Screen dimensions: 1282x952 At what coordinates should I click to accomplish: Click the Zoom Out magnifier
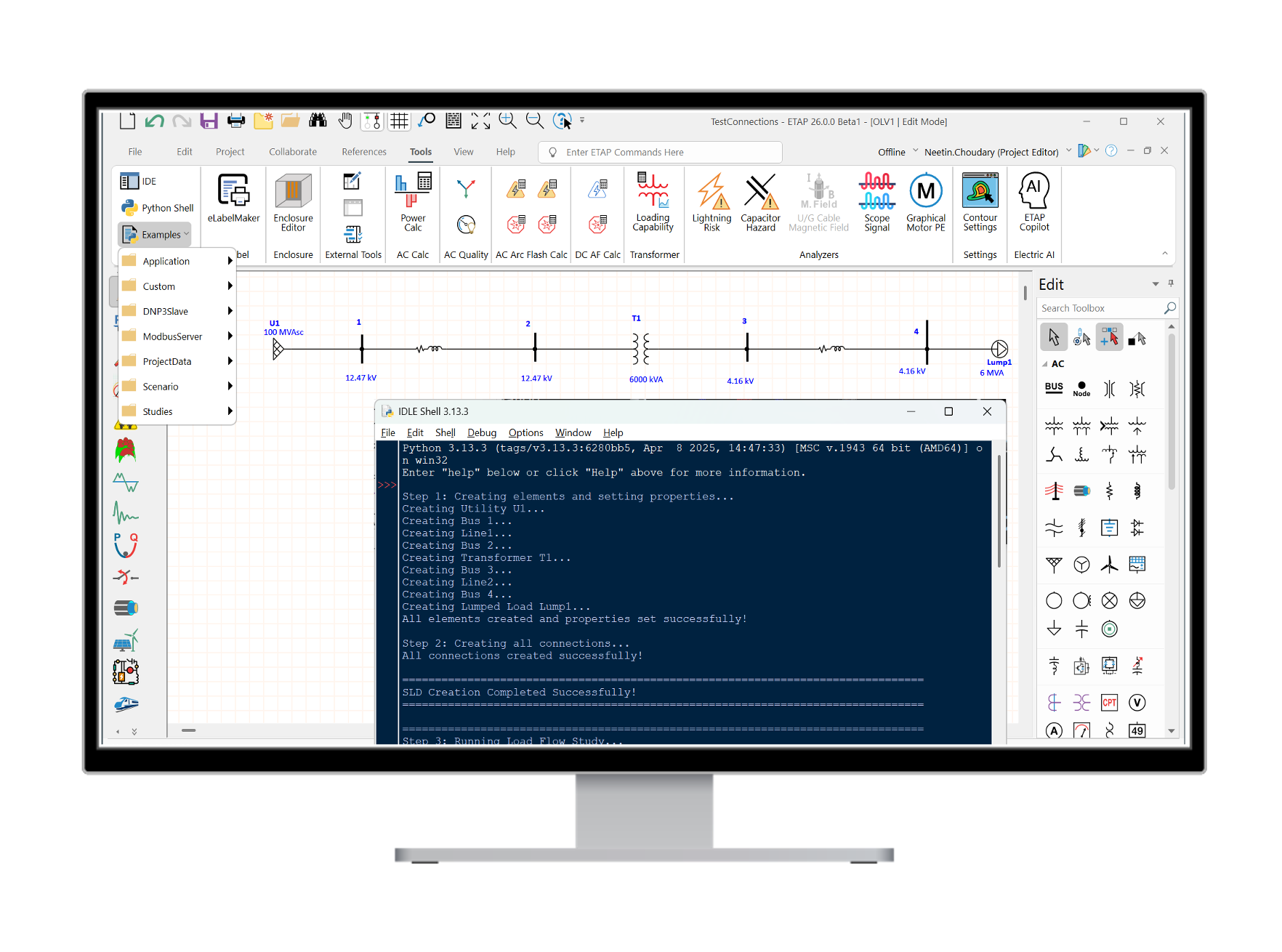pos(535,121)
